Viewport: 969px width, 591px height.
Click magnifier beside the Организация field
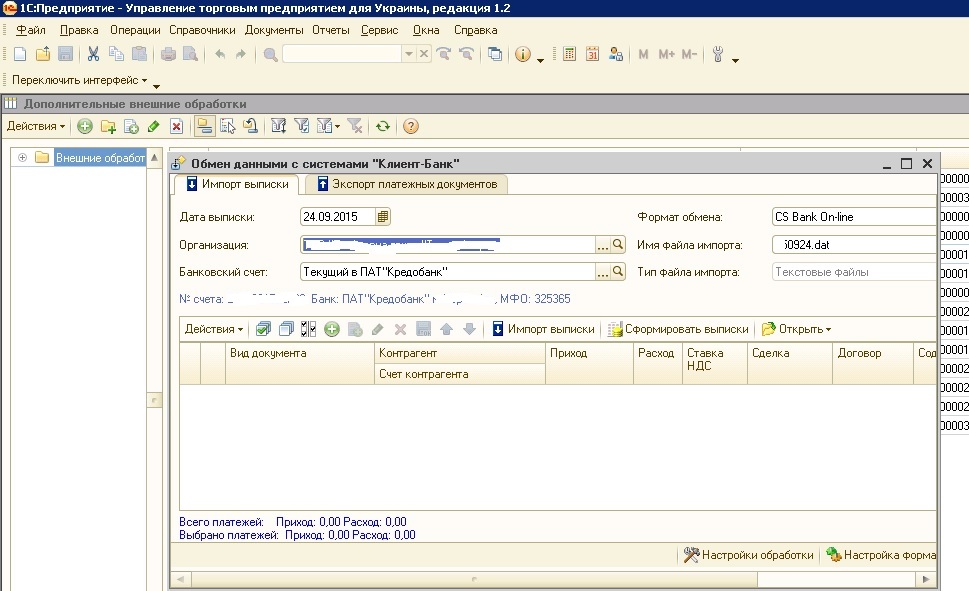617,245
